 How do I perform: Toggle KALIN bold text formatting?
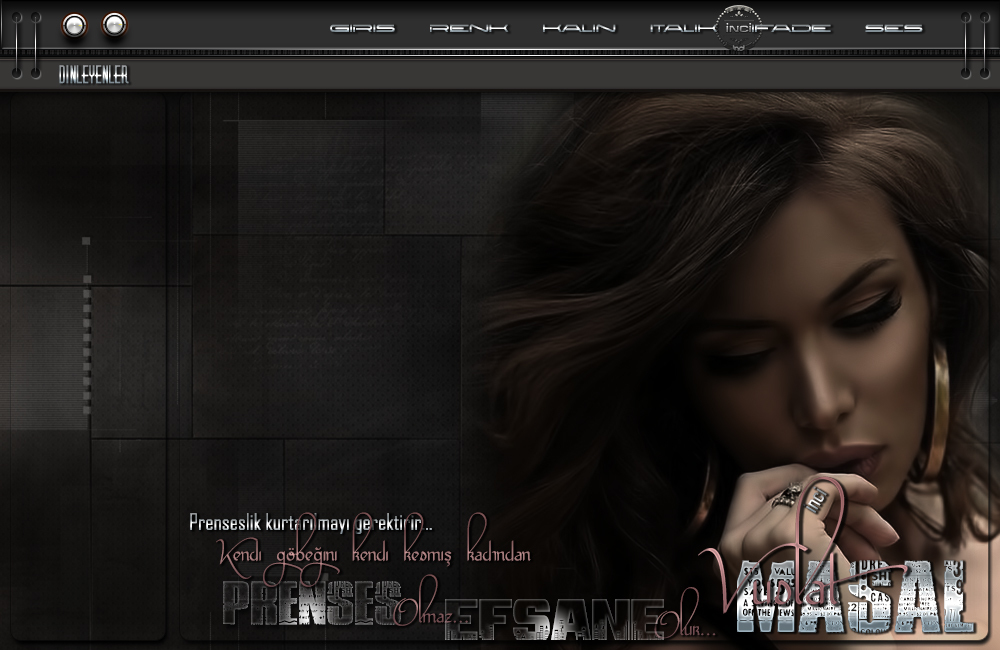[x=579, y=28]
